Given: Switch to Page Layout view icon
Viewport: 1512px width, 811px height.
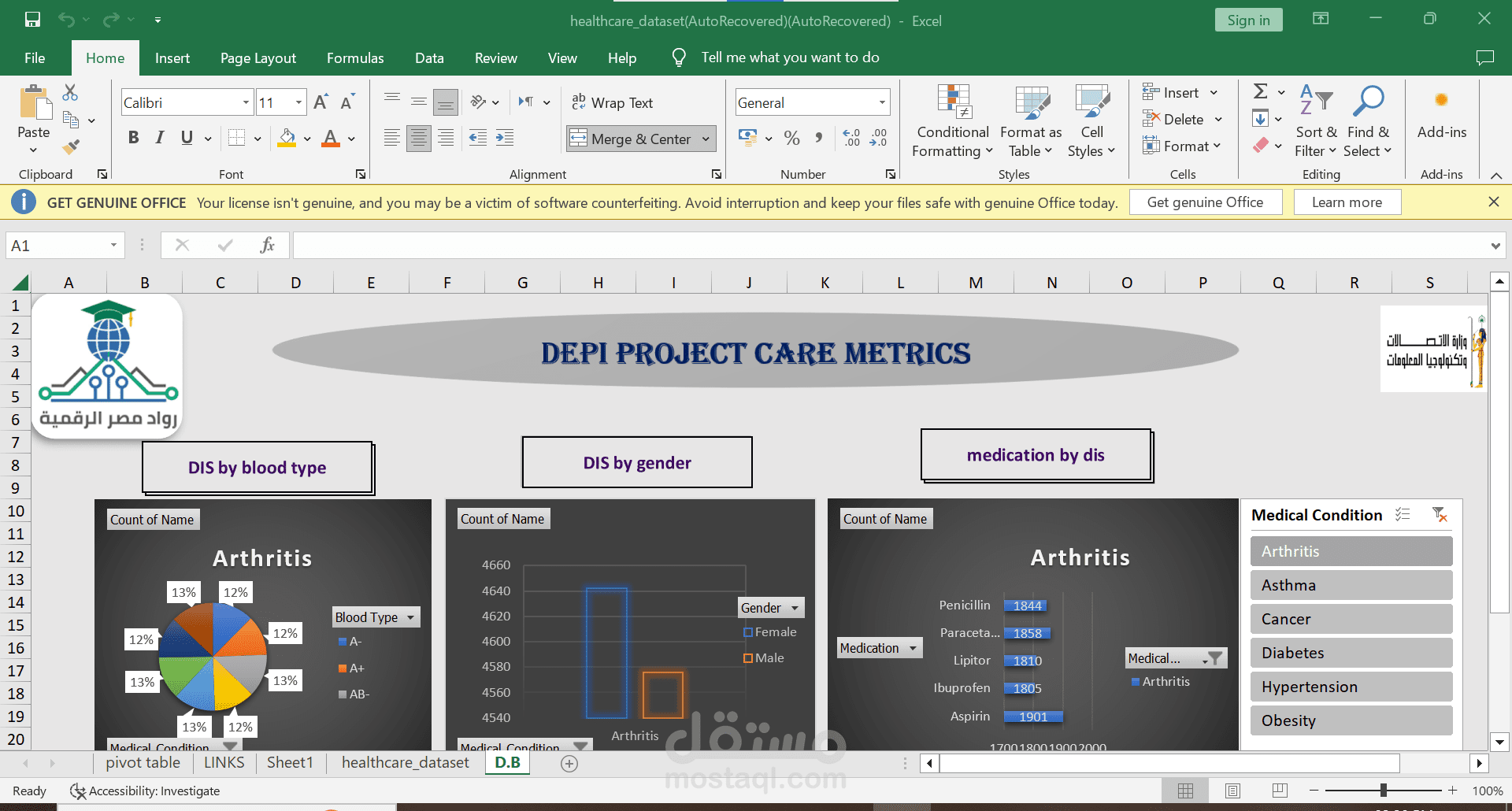Looking at the screenshot, I should [x=1233, y=791].
